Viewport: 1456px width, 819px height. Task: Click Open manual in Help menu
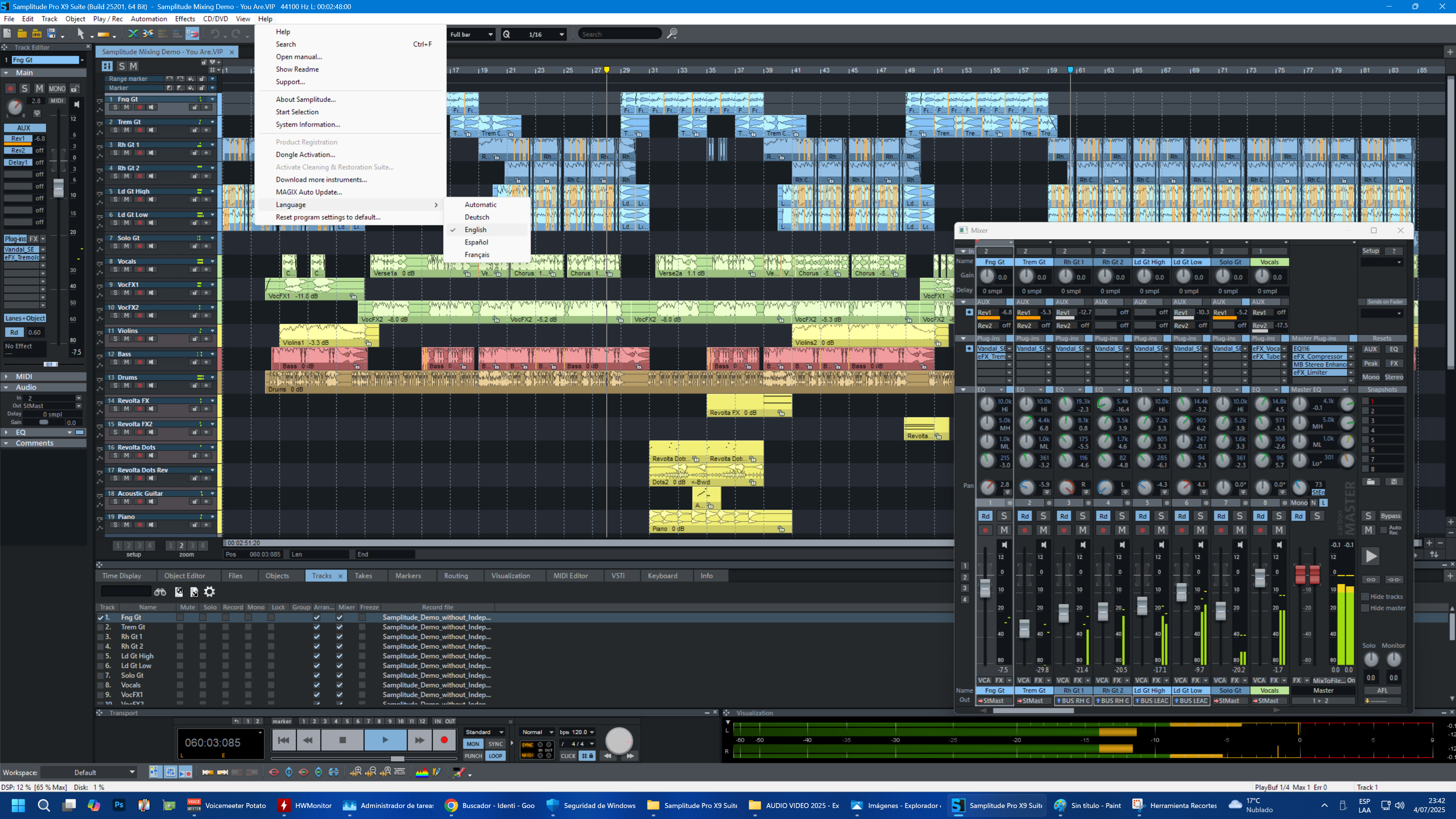299,57
